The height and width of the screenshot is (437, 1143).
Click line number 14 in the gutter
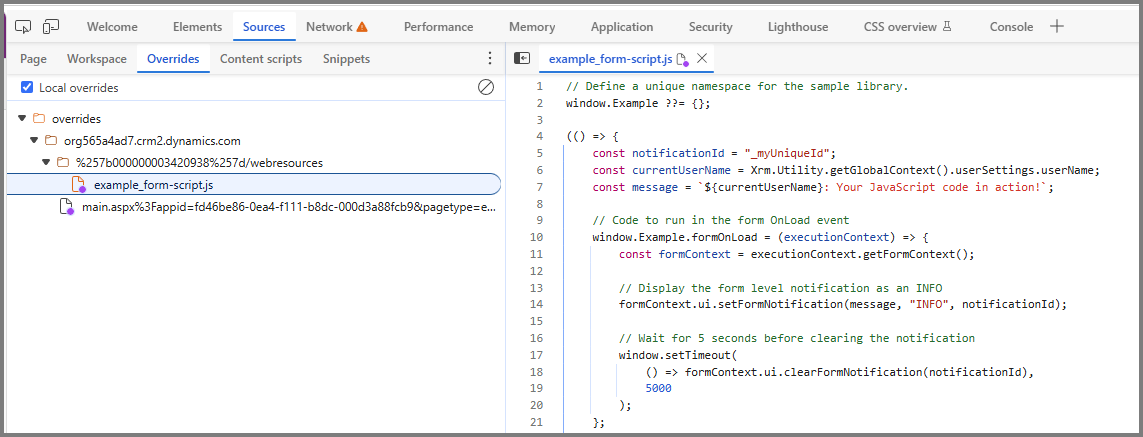point(537,304)
